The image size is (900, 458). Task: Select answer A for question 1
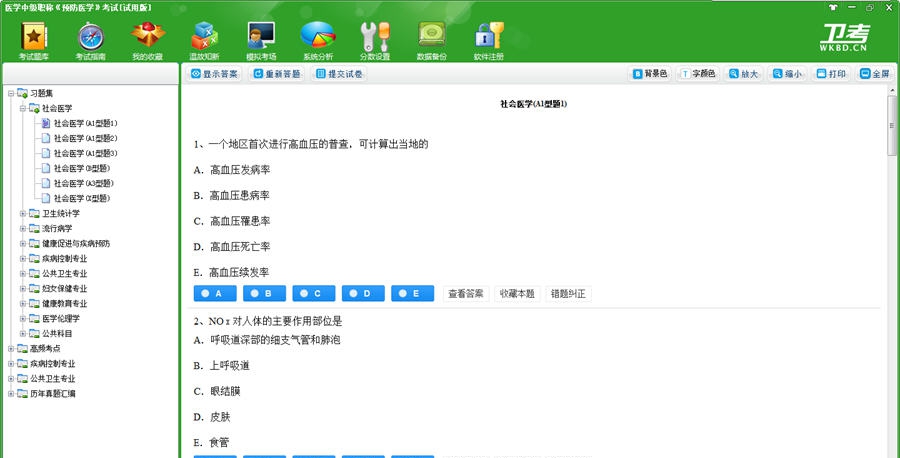[215, 293]
